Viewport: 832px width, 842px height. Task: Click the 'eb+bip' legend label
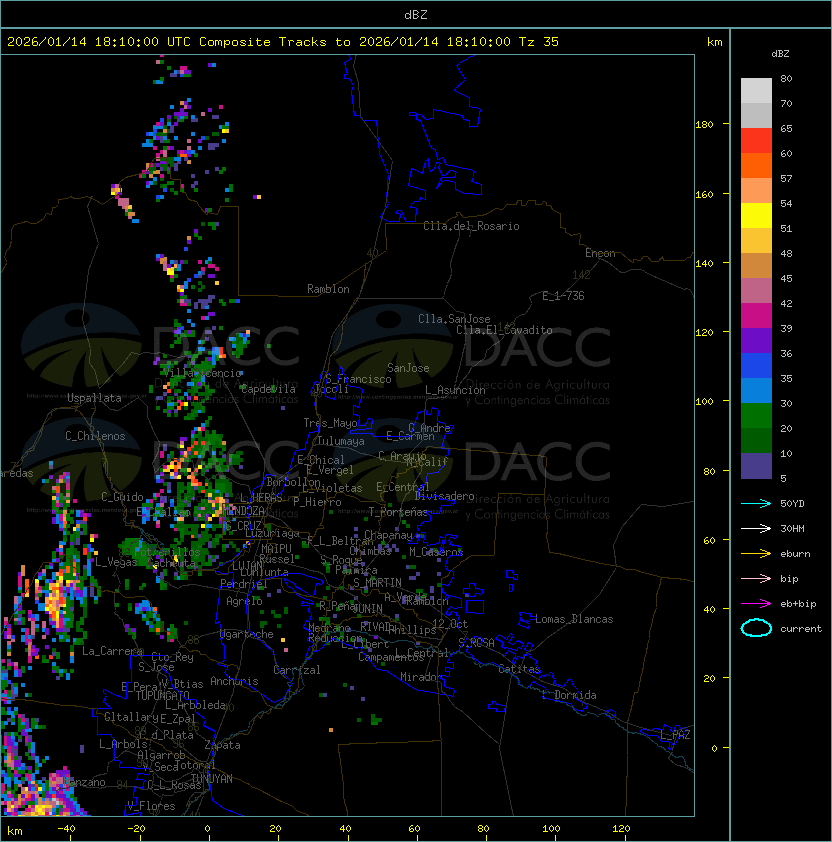point(798,604)
